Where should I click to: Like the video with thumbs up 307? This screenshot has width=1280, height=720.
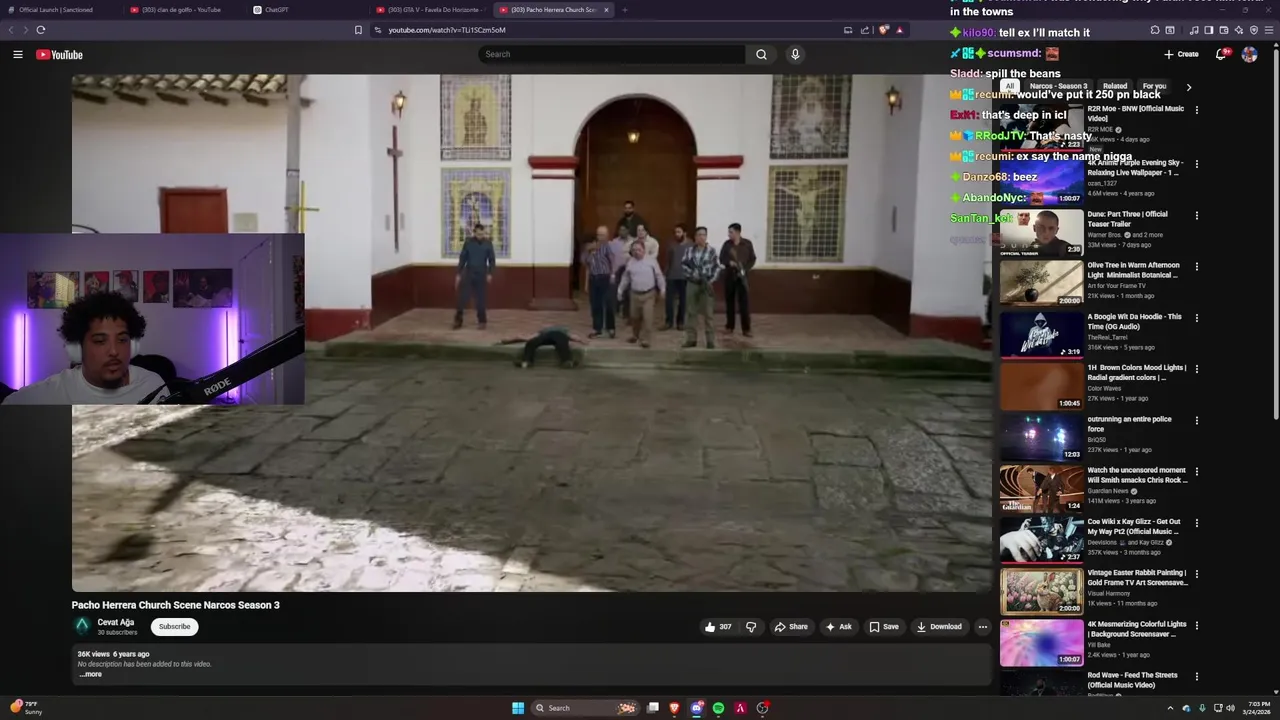pos(718,627)
